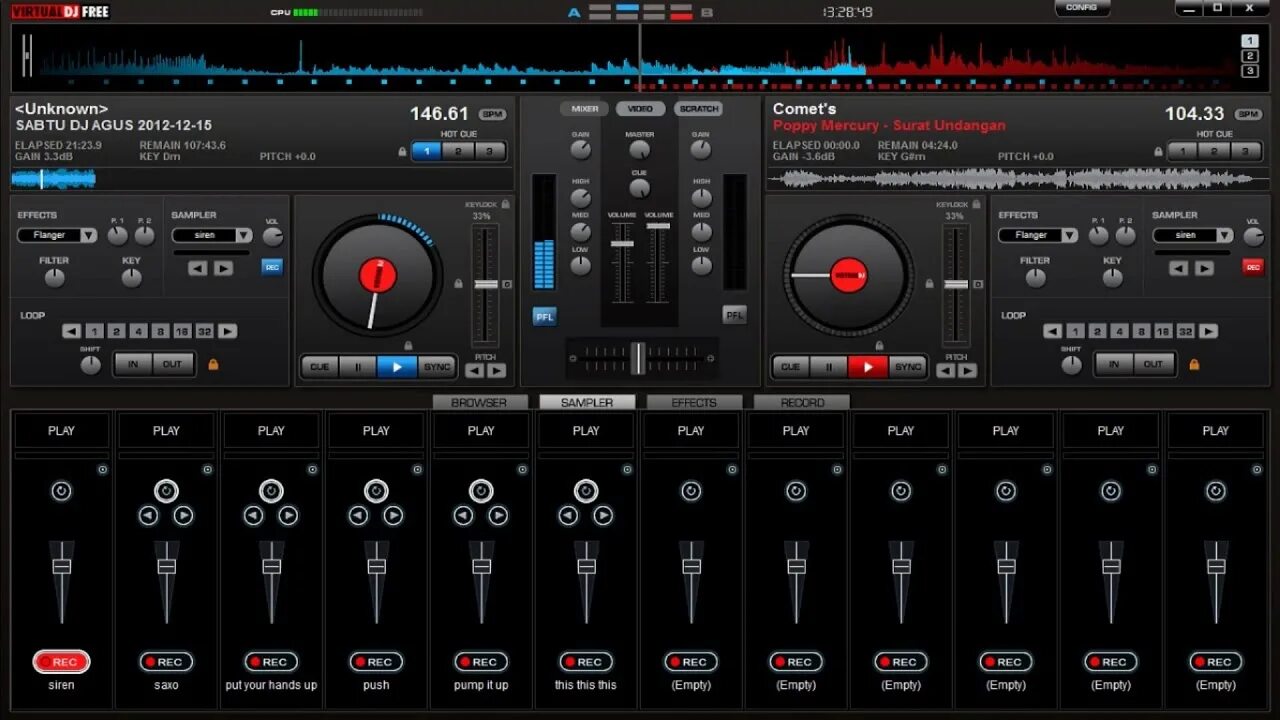Click the loop icon of saxo sample

coord(166,491)
